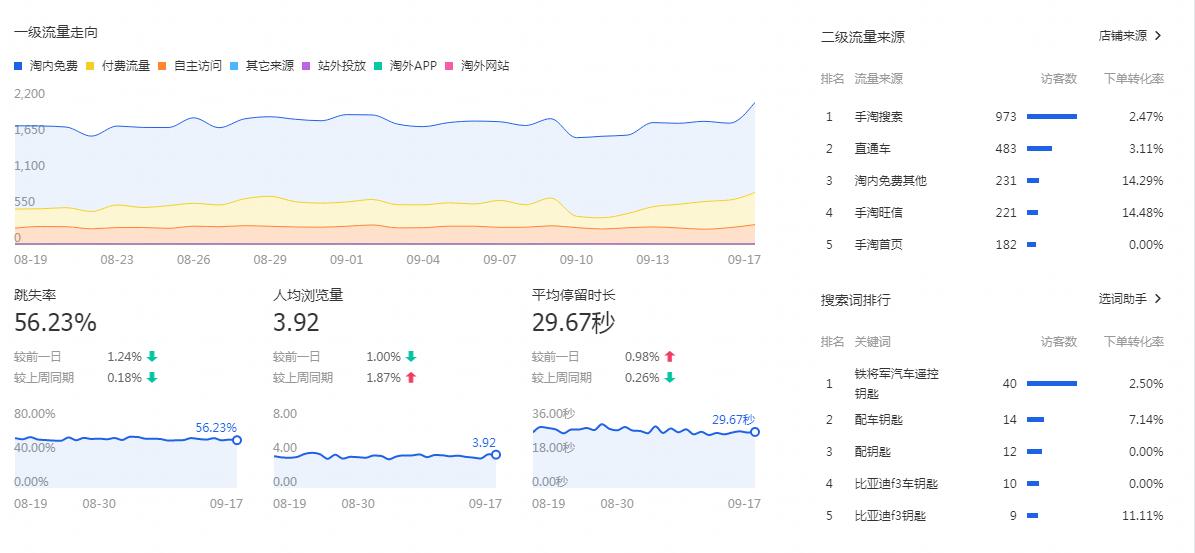Select the 直通车 traffic source row
Viewport: 1195px width, 553px height.
click(x=992, y=149)
